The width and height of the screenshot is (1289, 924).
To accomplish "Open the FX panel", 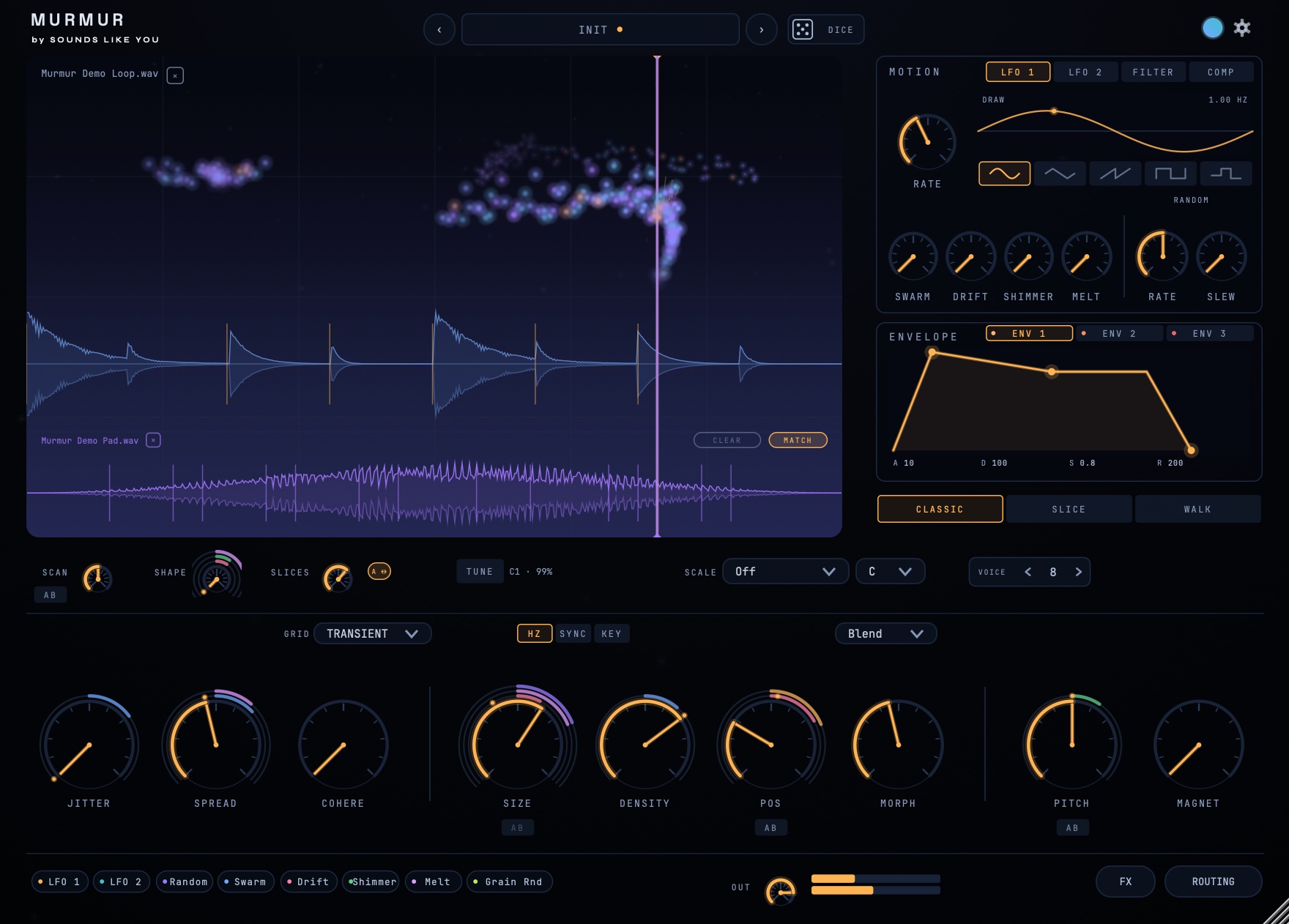I will pos(1126,882).
